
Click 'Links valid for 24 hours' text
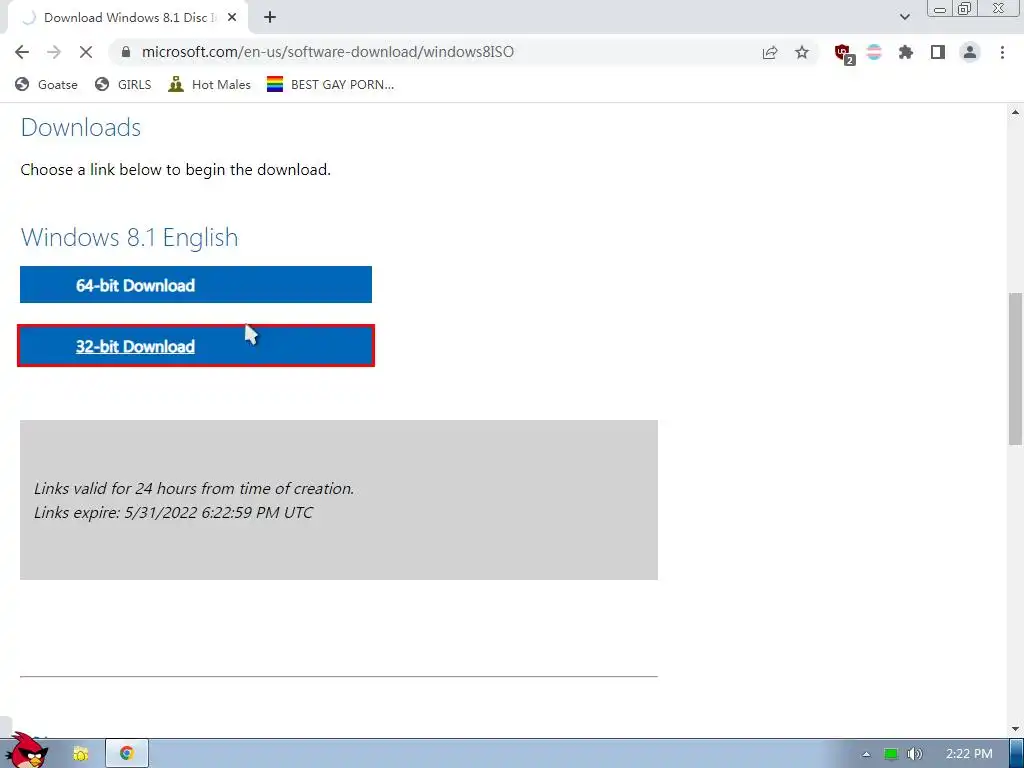point(194,488)
